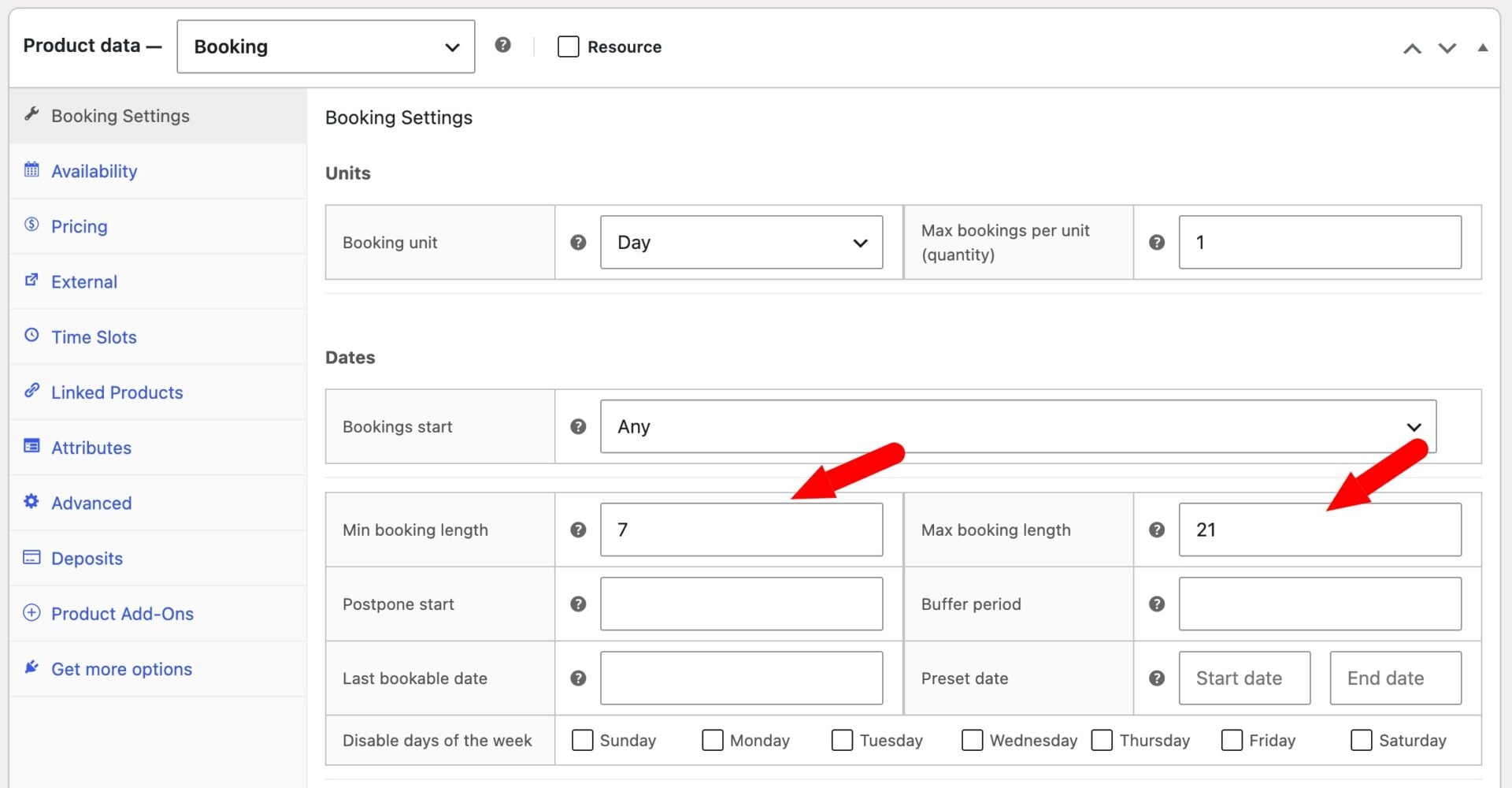Image resolution: width=1512 pixels, height=788 pixels.
Task: Click the calendar icon beside Availability
Action: pos(31,169)
